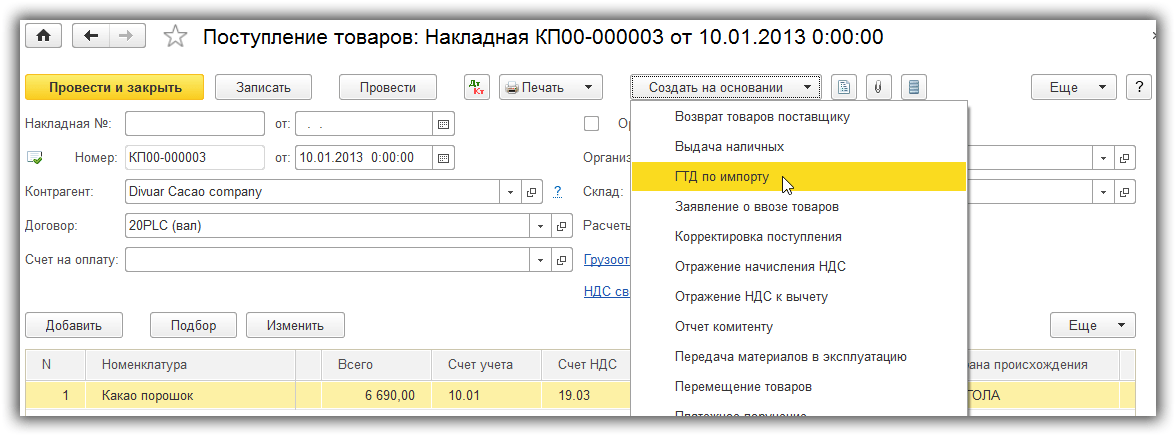Show Дт/Кт accounting entries icon
This screenshot has width=1176, height=436.
tap(477, 87)
